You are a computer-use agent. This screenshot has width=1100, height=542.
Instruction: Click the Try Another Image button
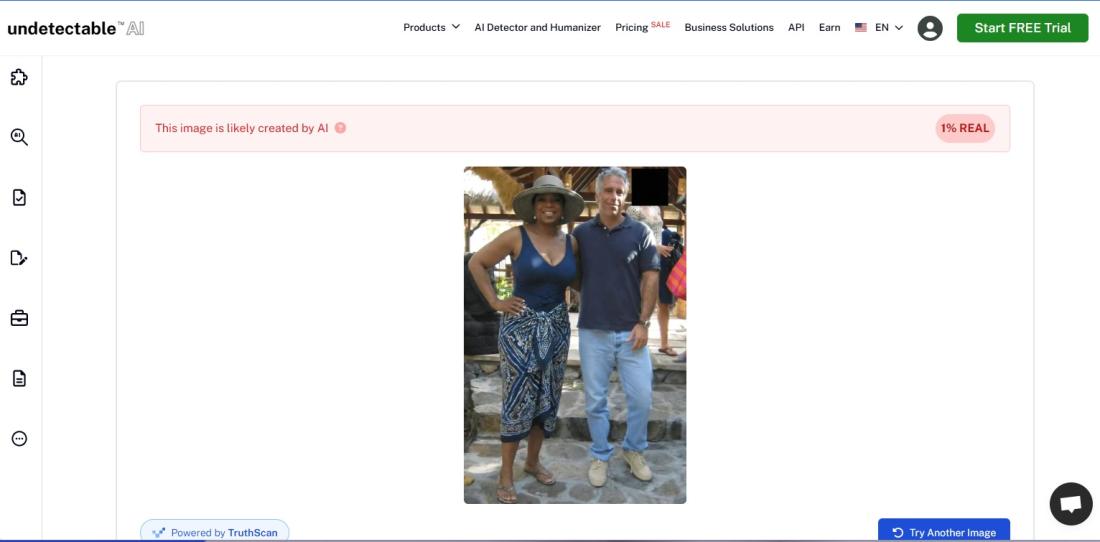[943, 531]
